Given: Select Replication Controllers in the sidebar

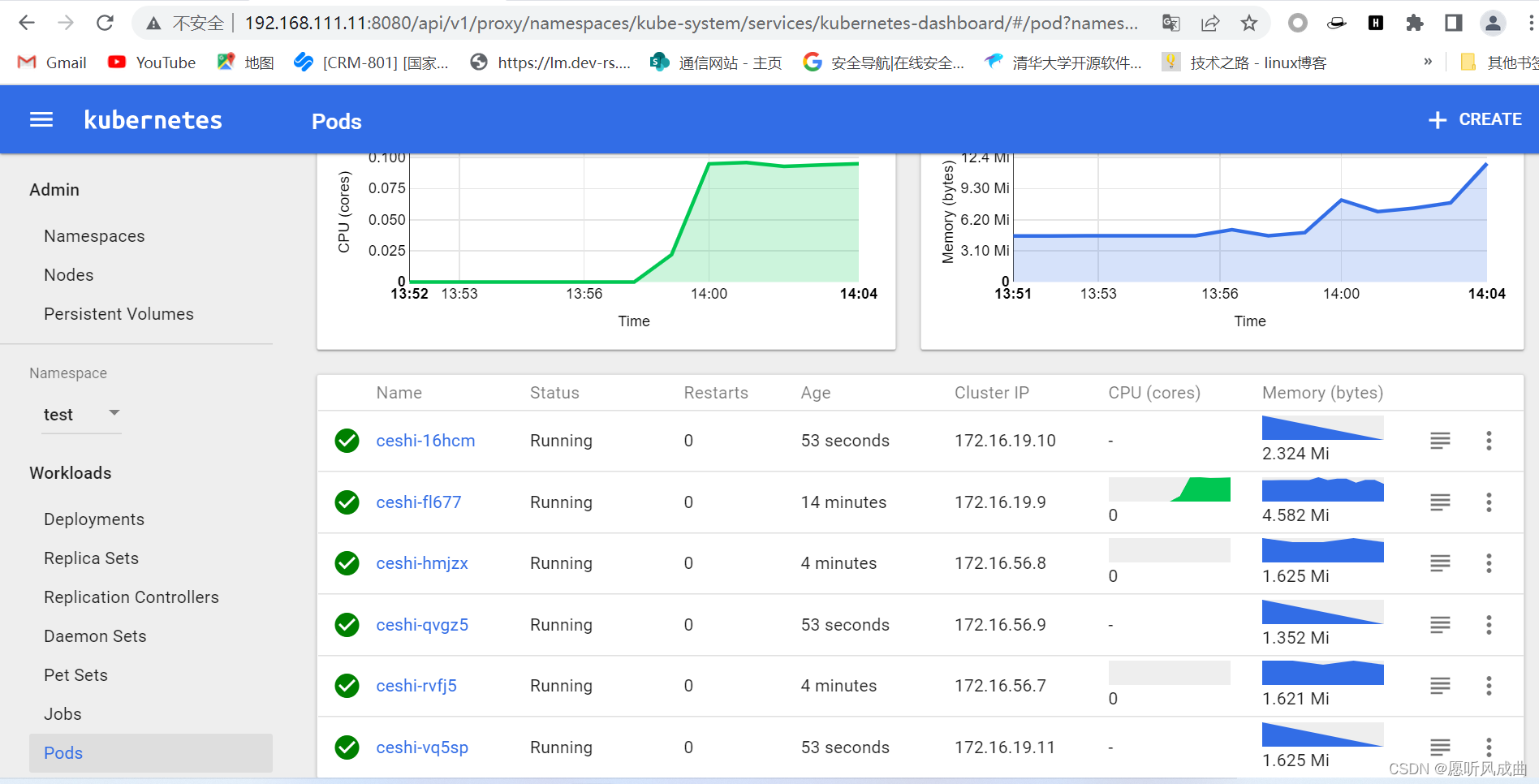Looking at the screenshot, I should pos(131,597).
